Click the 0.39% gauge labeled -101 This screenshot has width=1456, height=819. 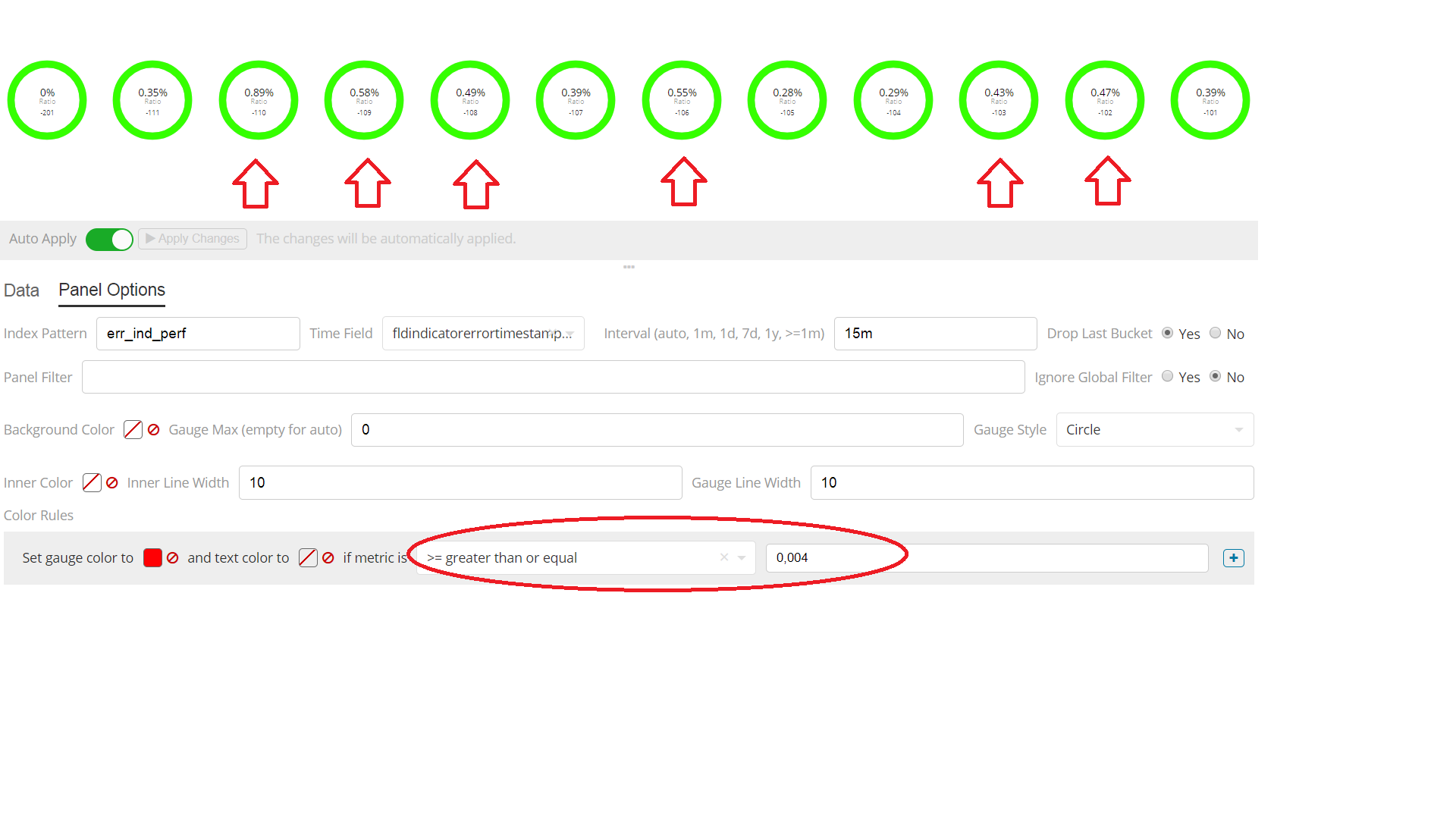click(x=1210, y=100)
